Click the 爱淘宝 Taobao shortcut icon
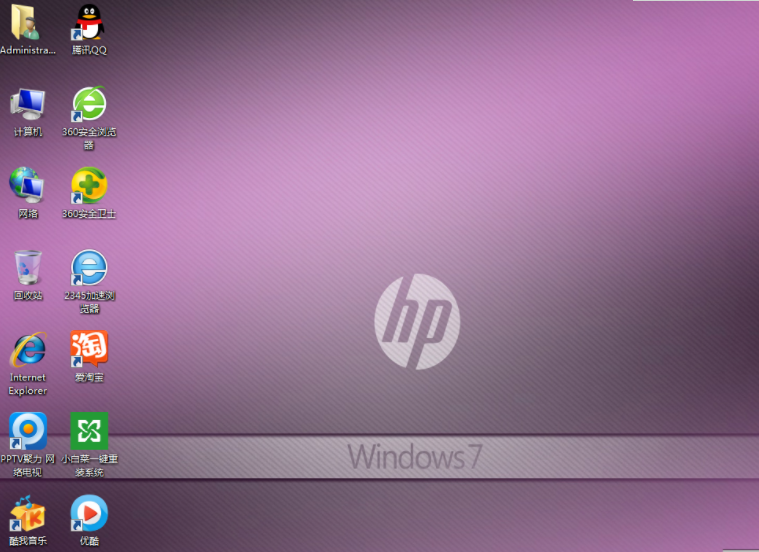 click(x=89, y=348)
